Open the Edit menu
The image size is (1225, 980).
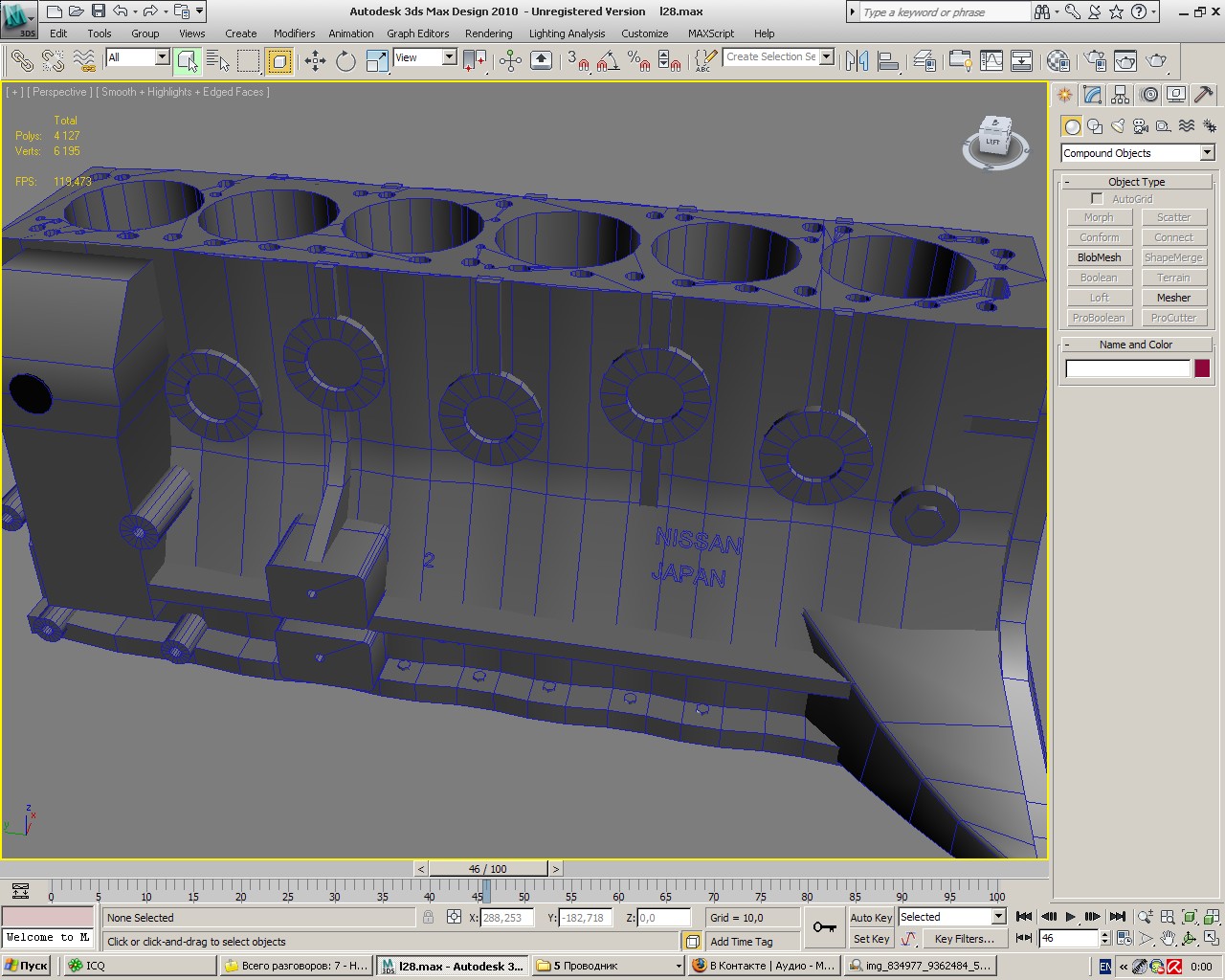coord(58,33)
